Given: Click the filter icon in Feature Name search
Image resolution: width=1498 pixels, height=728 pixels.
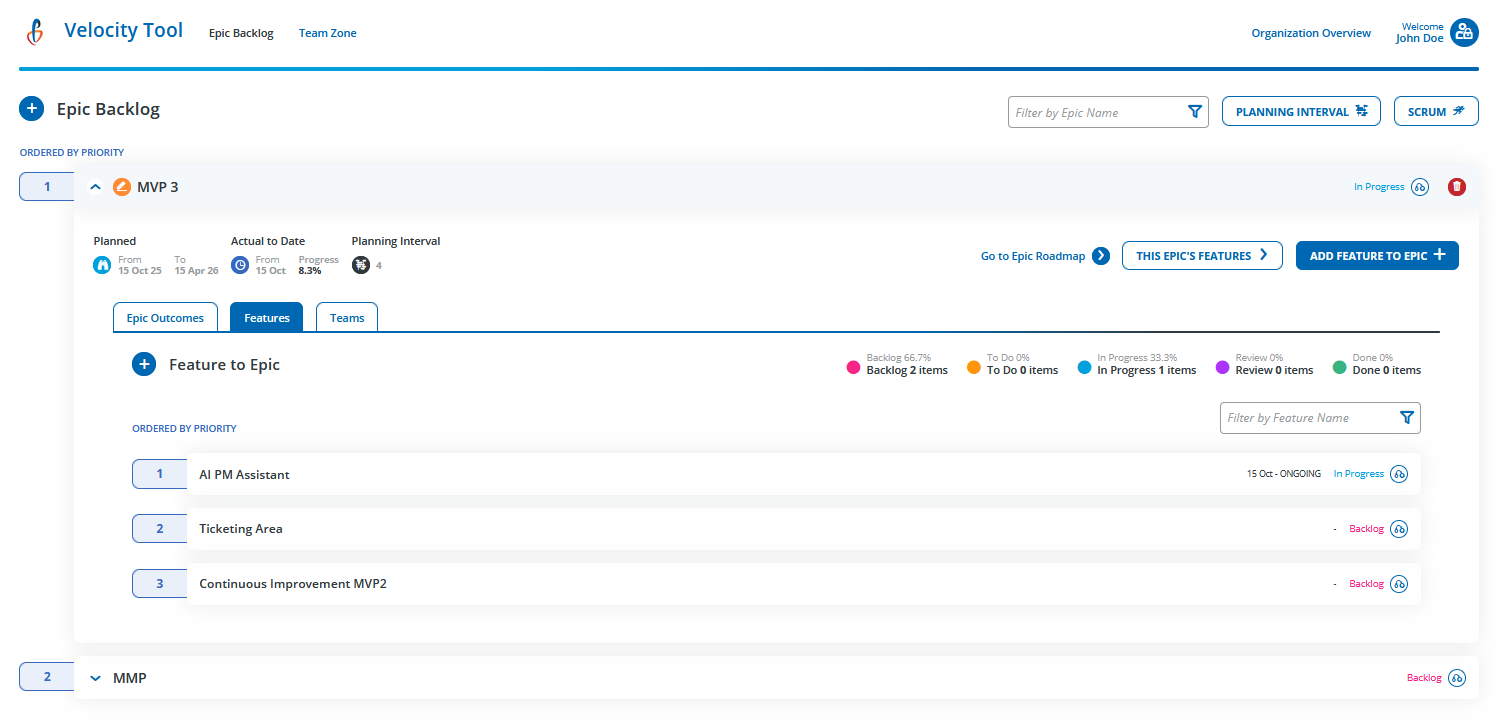Looking at the screenshot, I should [1407, 417].
